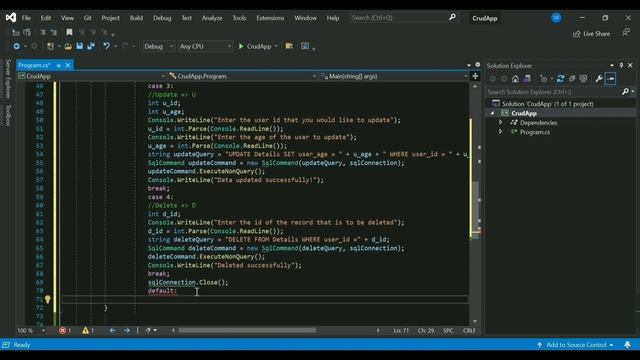Open Pending Changes Filter clock icon
This screenshot has width=640, height=360.
[x=543, y=79]
